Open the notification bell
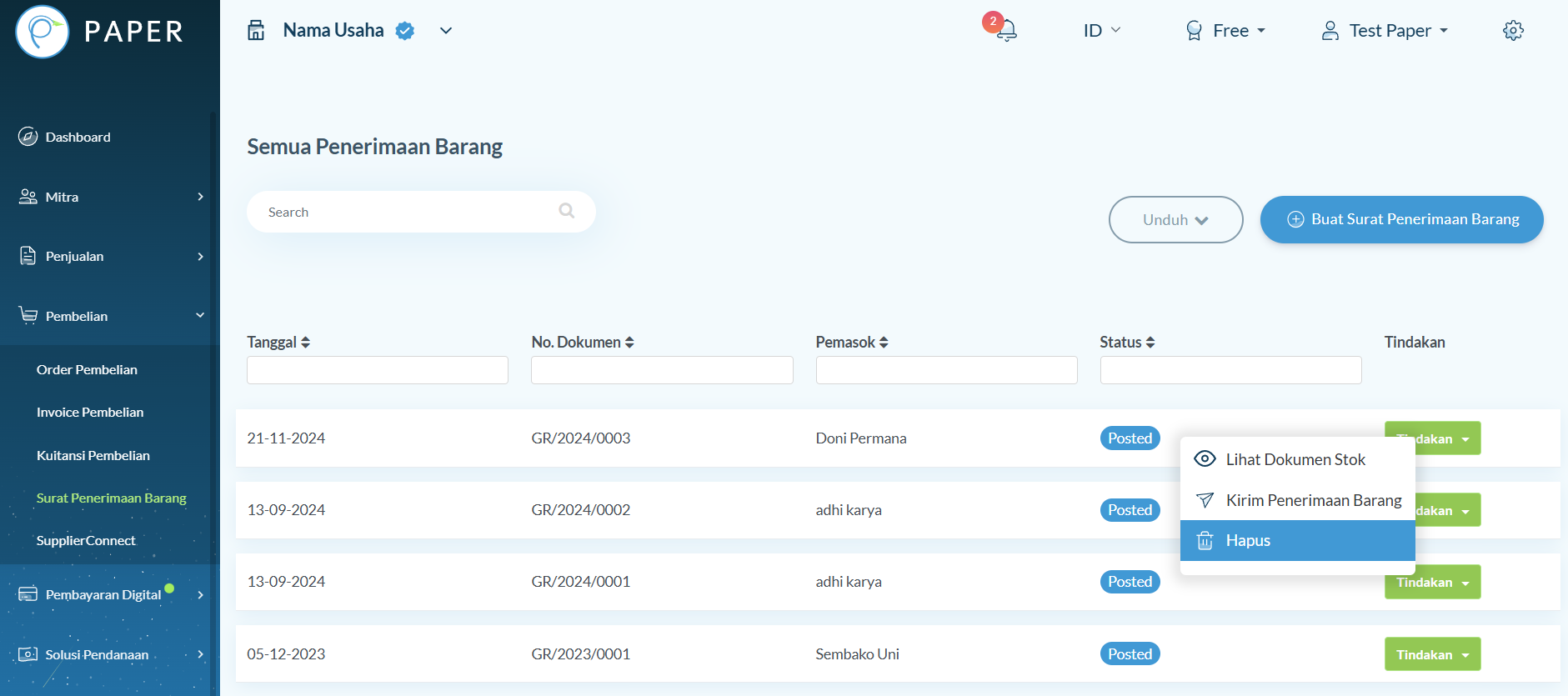Screen dimensions: 1568x696 (1006, 31)
